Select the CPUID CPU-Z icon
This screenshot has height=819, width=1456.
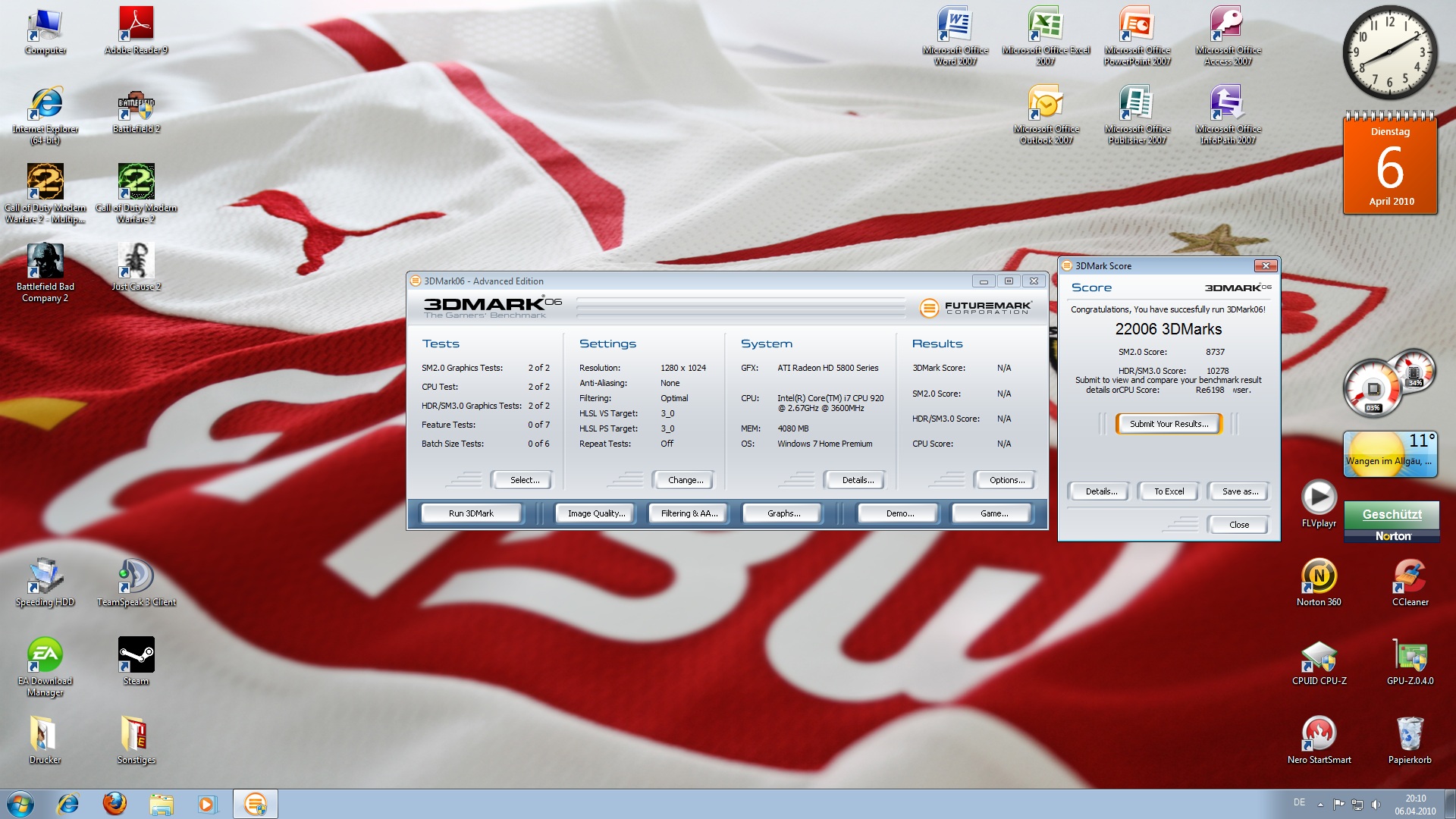1319,662
